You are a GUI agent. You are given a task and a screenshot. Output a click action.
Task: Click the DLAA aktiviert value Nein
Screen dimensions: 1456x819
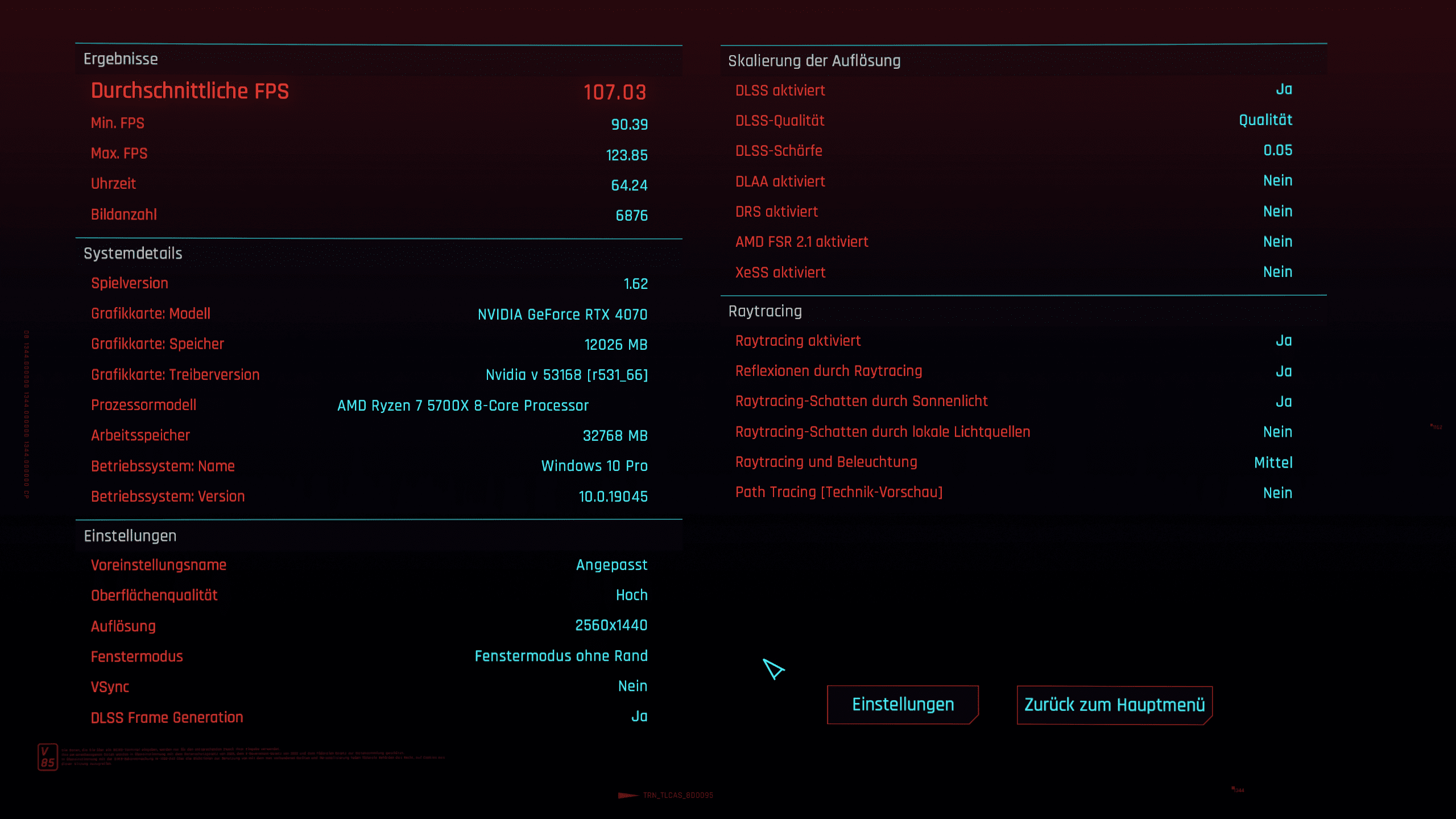point(1277,180)
